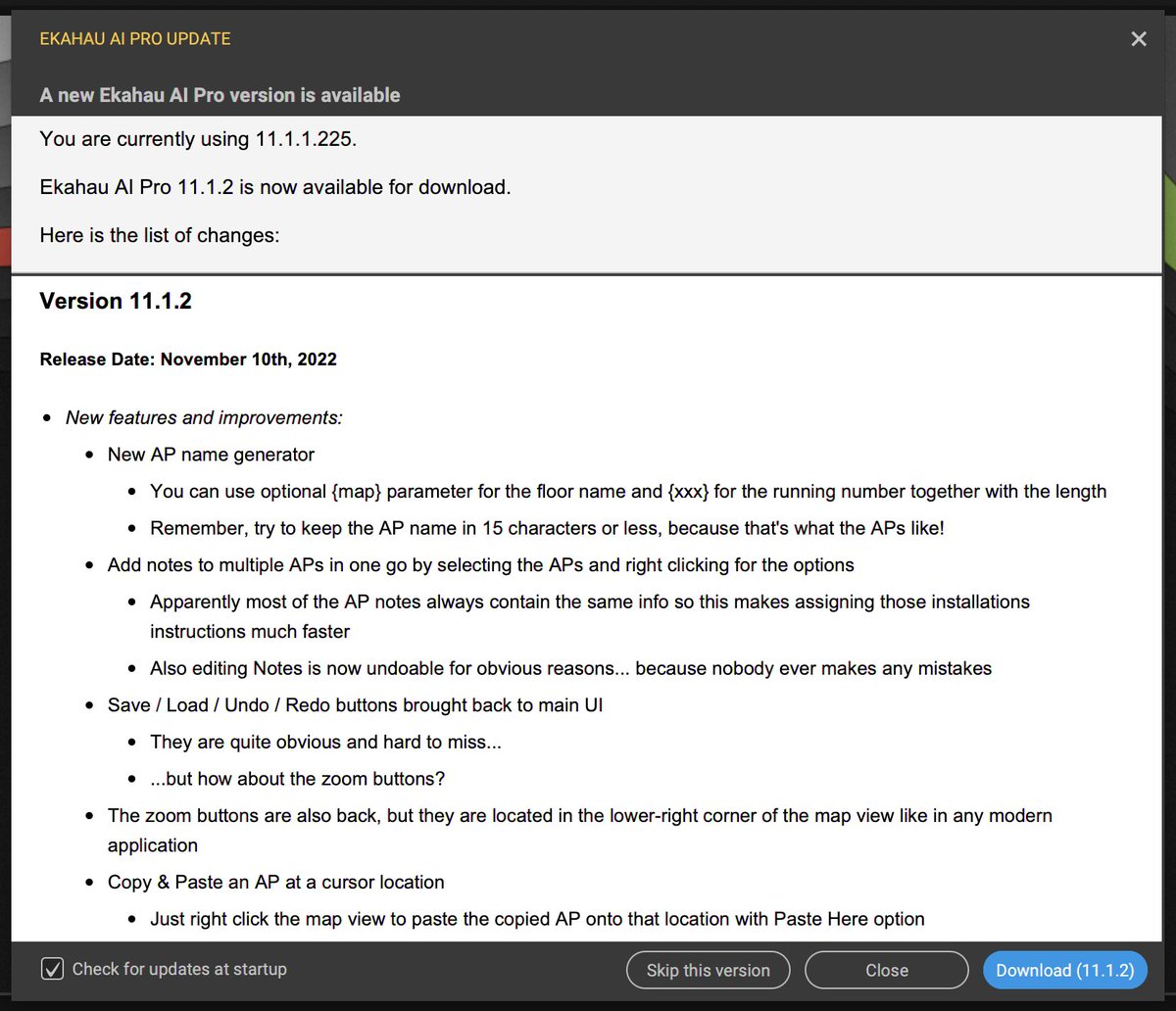This screenshot has width=1176, height=1011.
Task: Click the X to dismiss the update dialog
Action: pos(1138,39)
